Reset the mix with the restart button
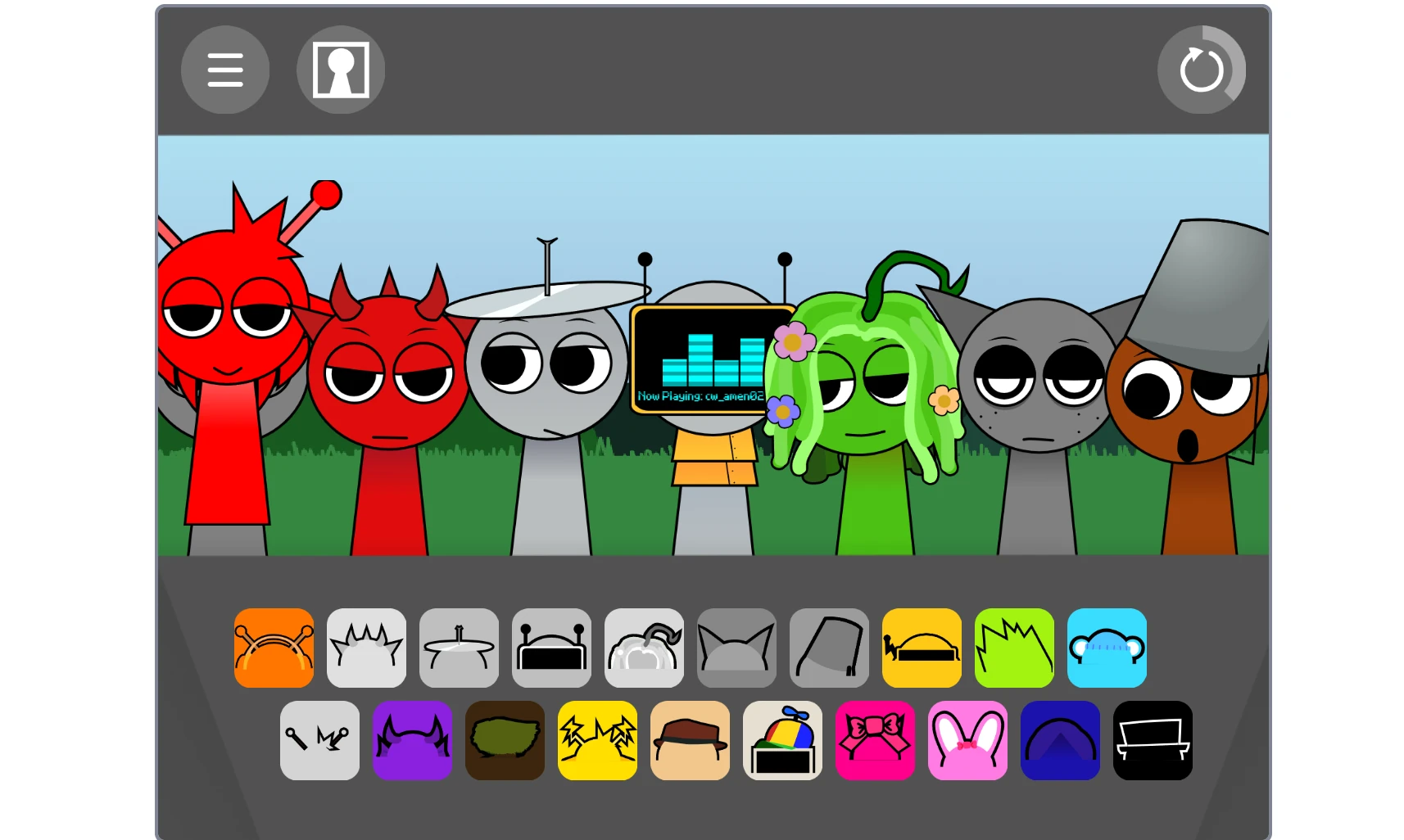Viewport: 1404px width, 840px height. coord(1201,70)
